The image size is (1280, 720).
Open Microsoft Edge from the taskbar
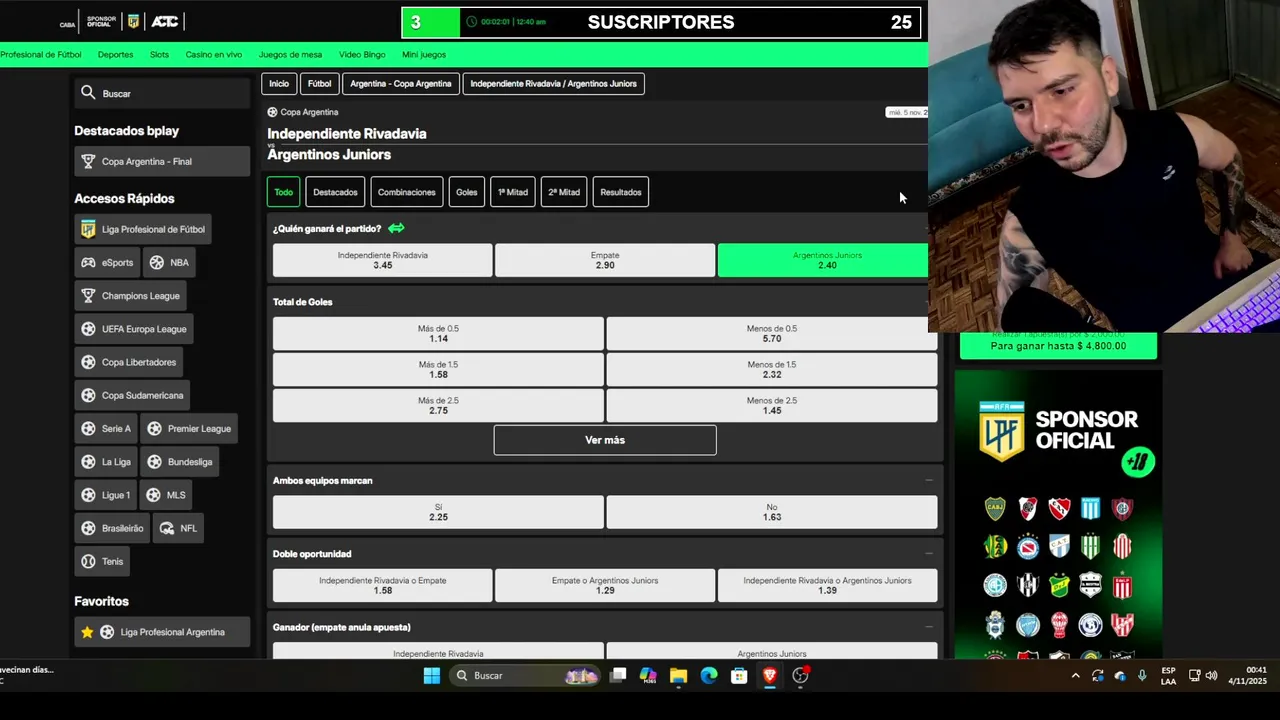pos(709,676)
